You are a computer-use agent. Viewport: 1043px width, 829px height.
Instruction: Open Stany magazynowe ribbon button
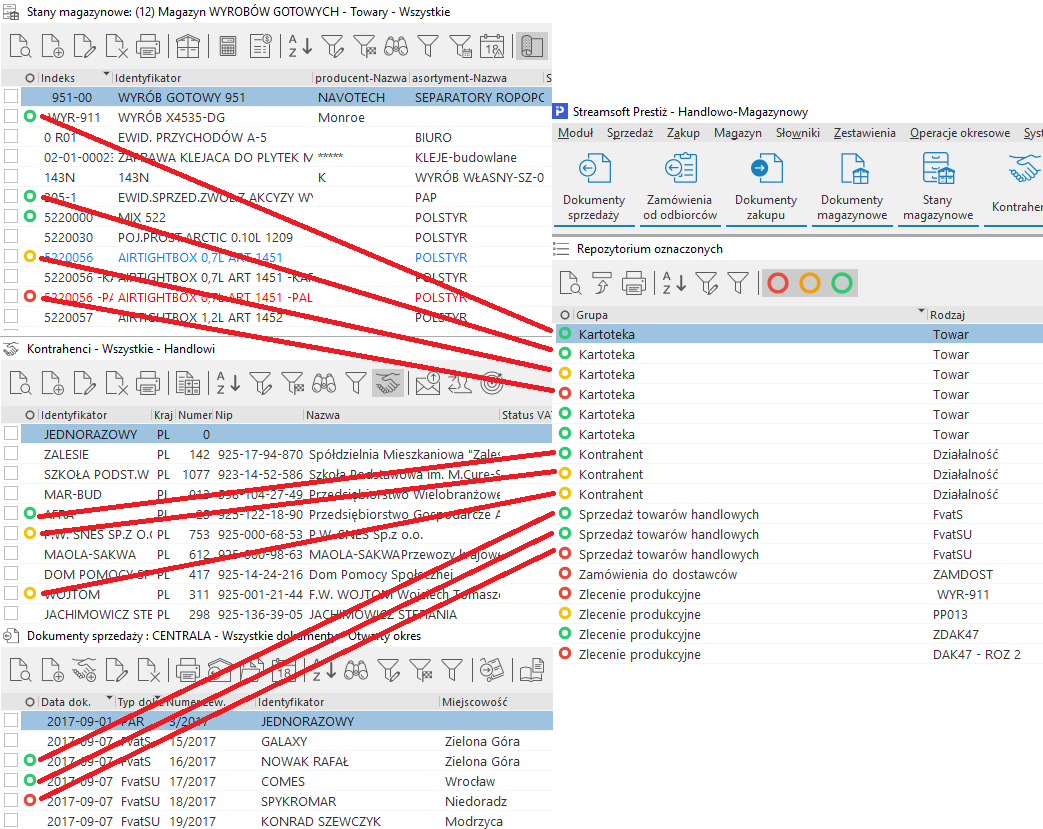[938, 188]
